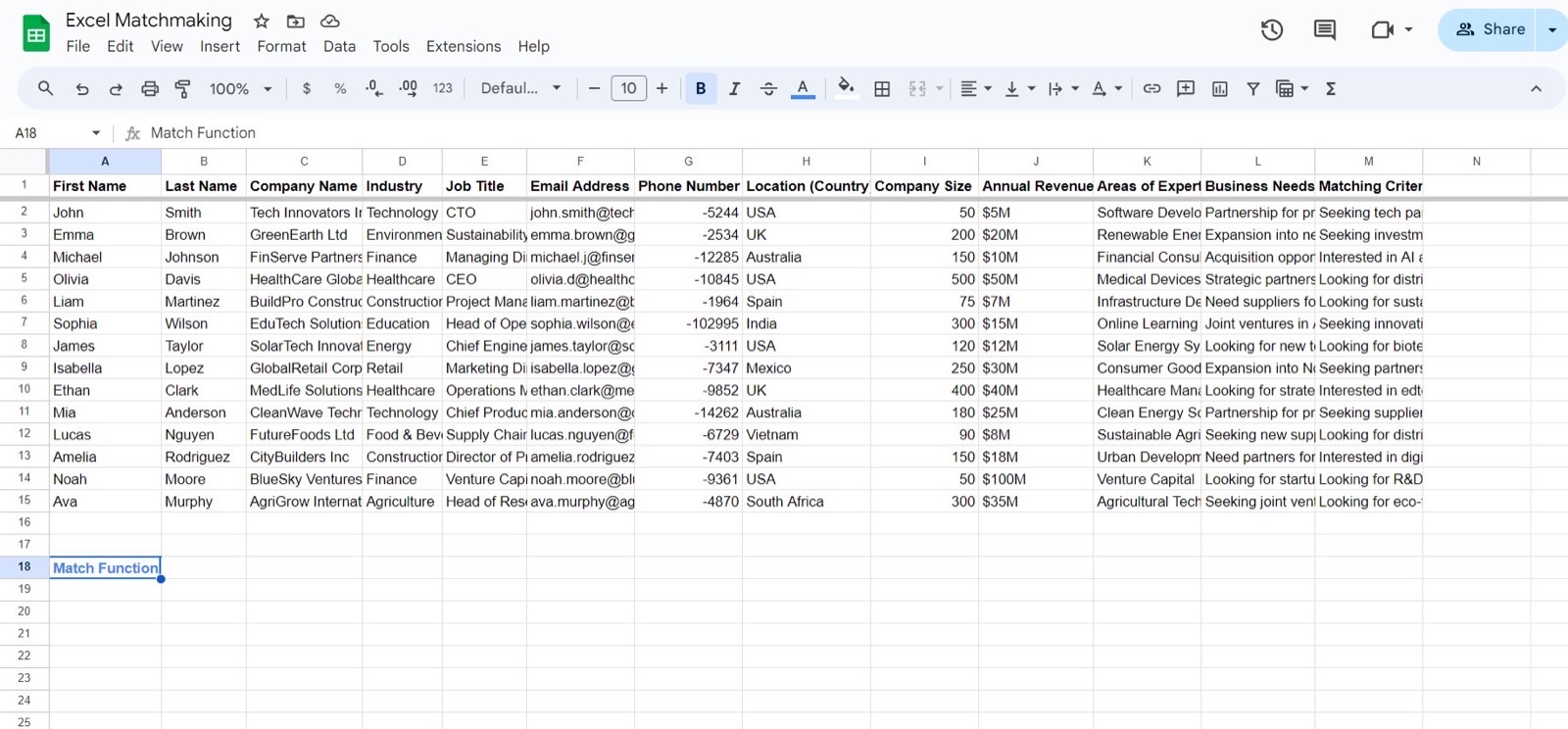The height and width of the screenshot is (729, 1568).
Task: Format selection as percent
Action: pos(340,88)
